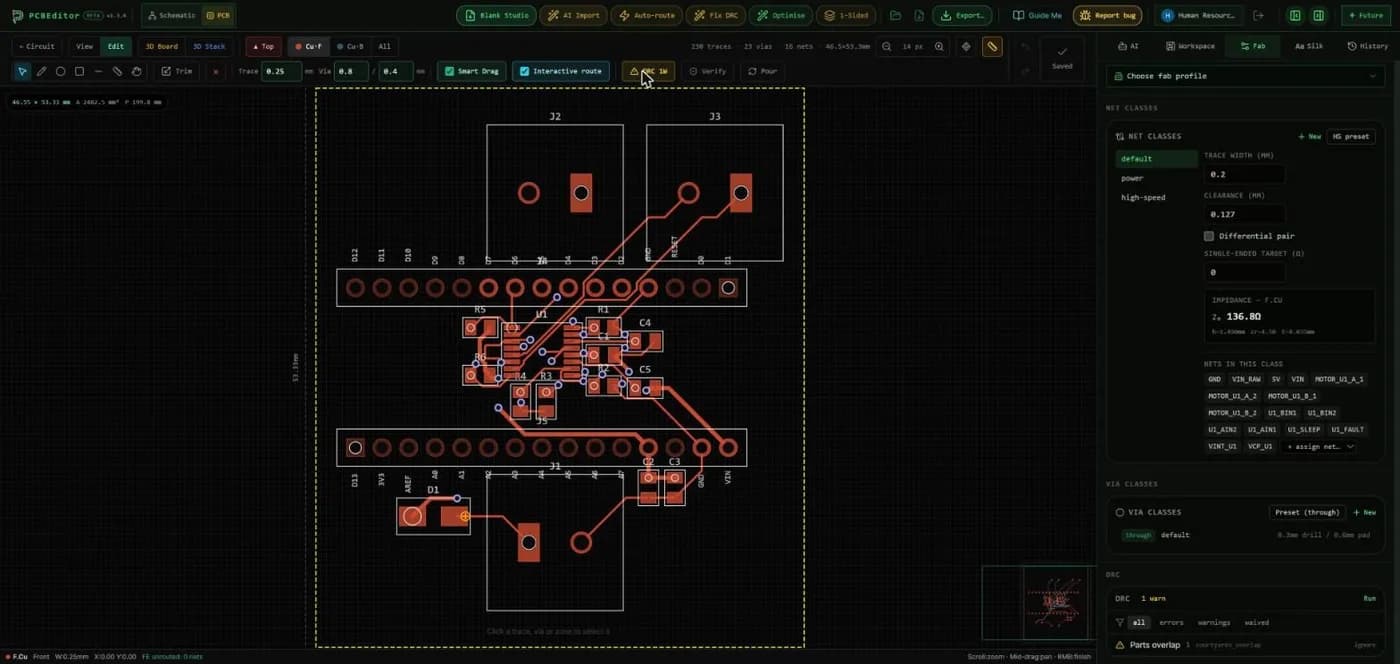The height and width of the screenshot is (664, 1400).
Task: Click the DRC filter funnel icon
Action: pyautogui.click(x=1120, y=622)
